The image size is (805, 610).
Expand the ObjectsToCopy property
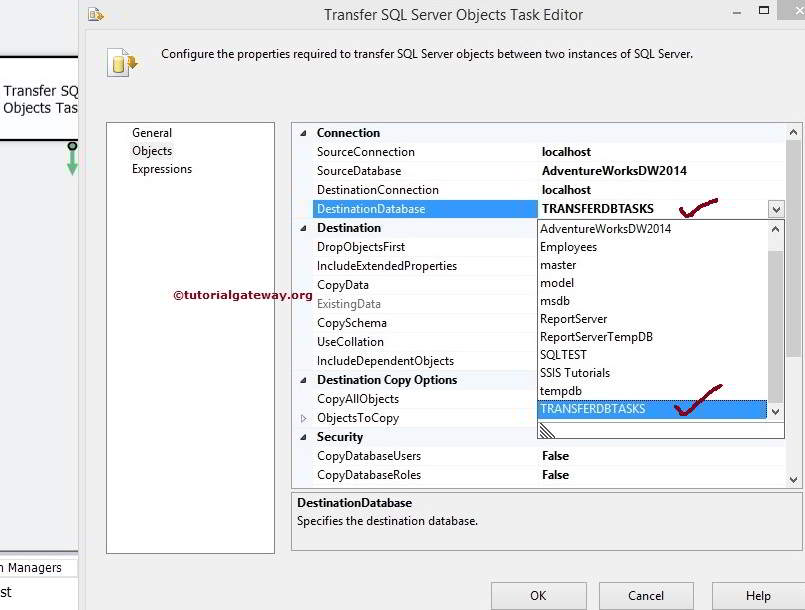(x=303, y=418)
